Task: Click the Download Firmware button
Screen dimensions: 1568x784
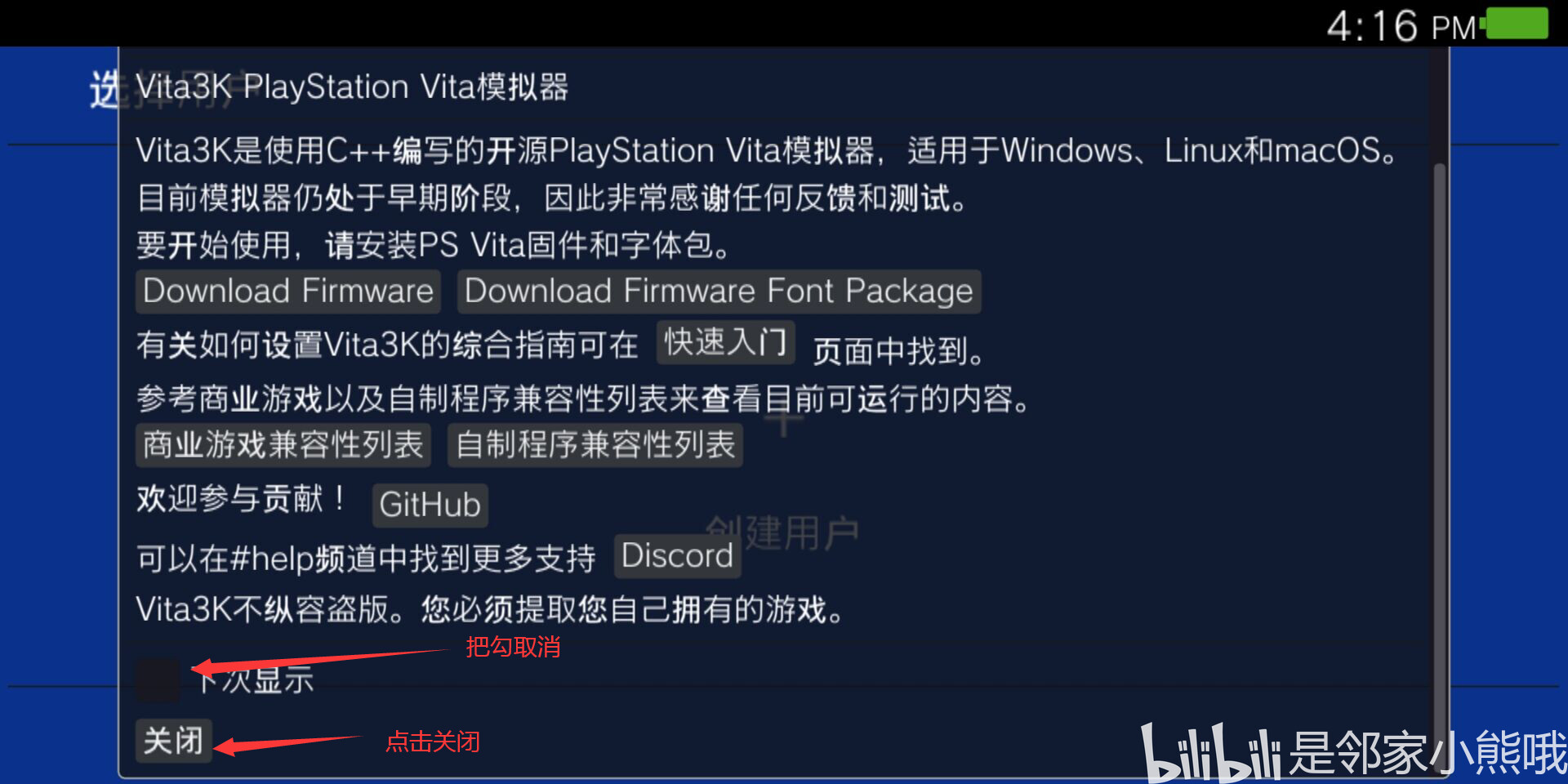Action: pos(288,292)
